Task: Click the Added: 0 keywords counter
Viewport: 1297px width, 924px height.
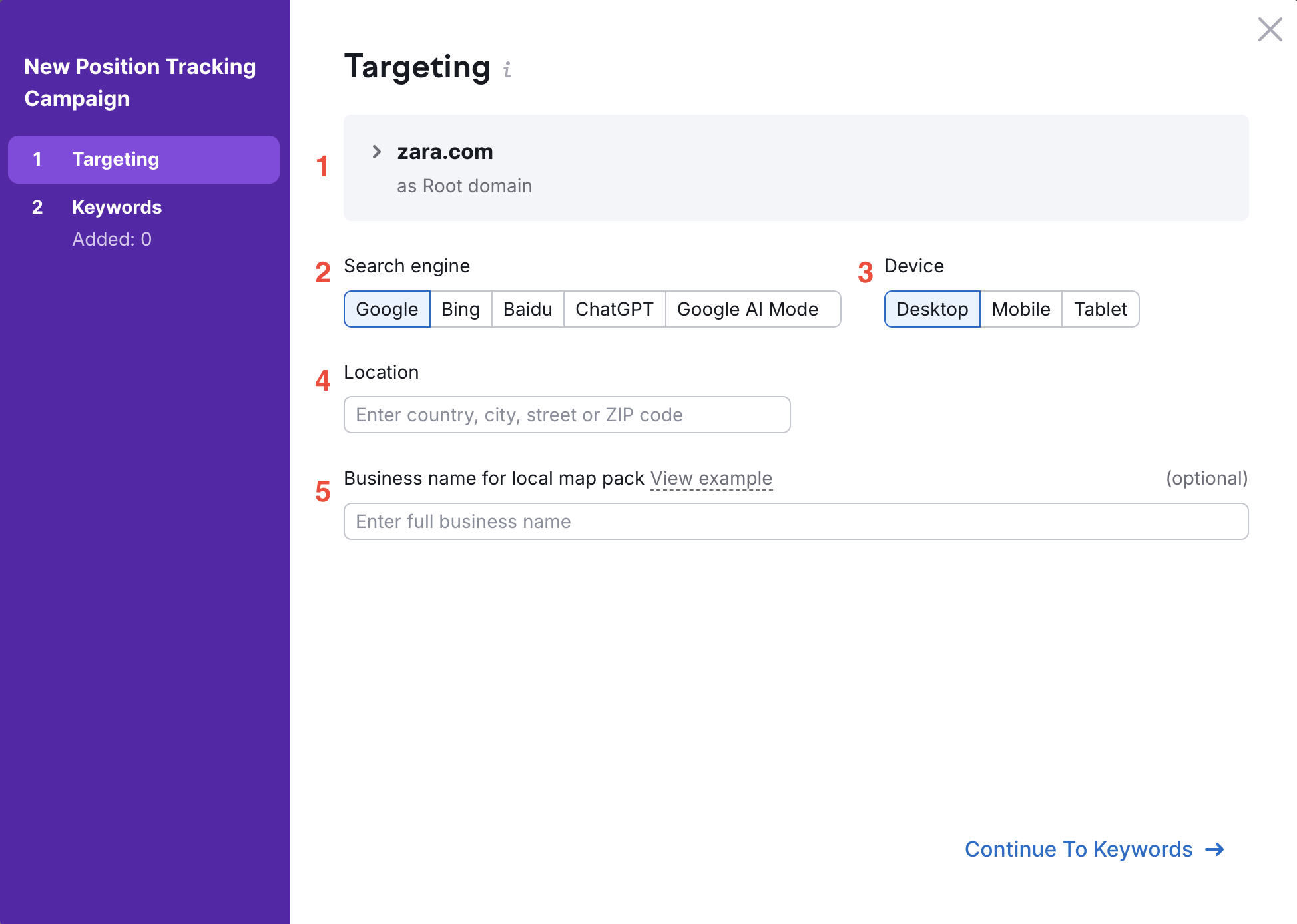Action: click(x=112, y=239)
